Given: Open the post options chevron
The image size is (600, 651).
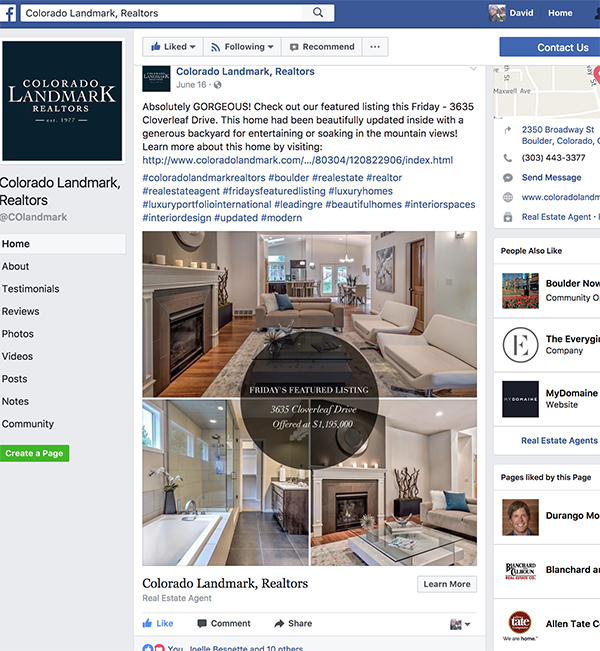Looking at the screenshot, I should 473,69.
